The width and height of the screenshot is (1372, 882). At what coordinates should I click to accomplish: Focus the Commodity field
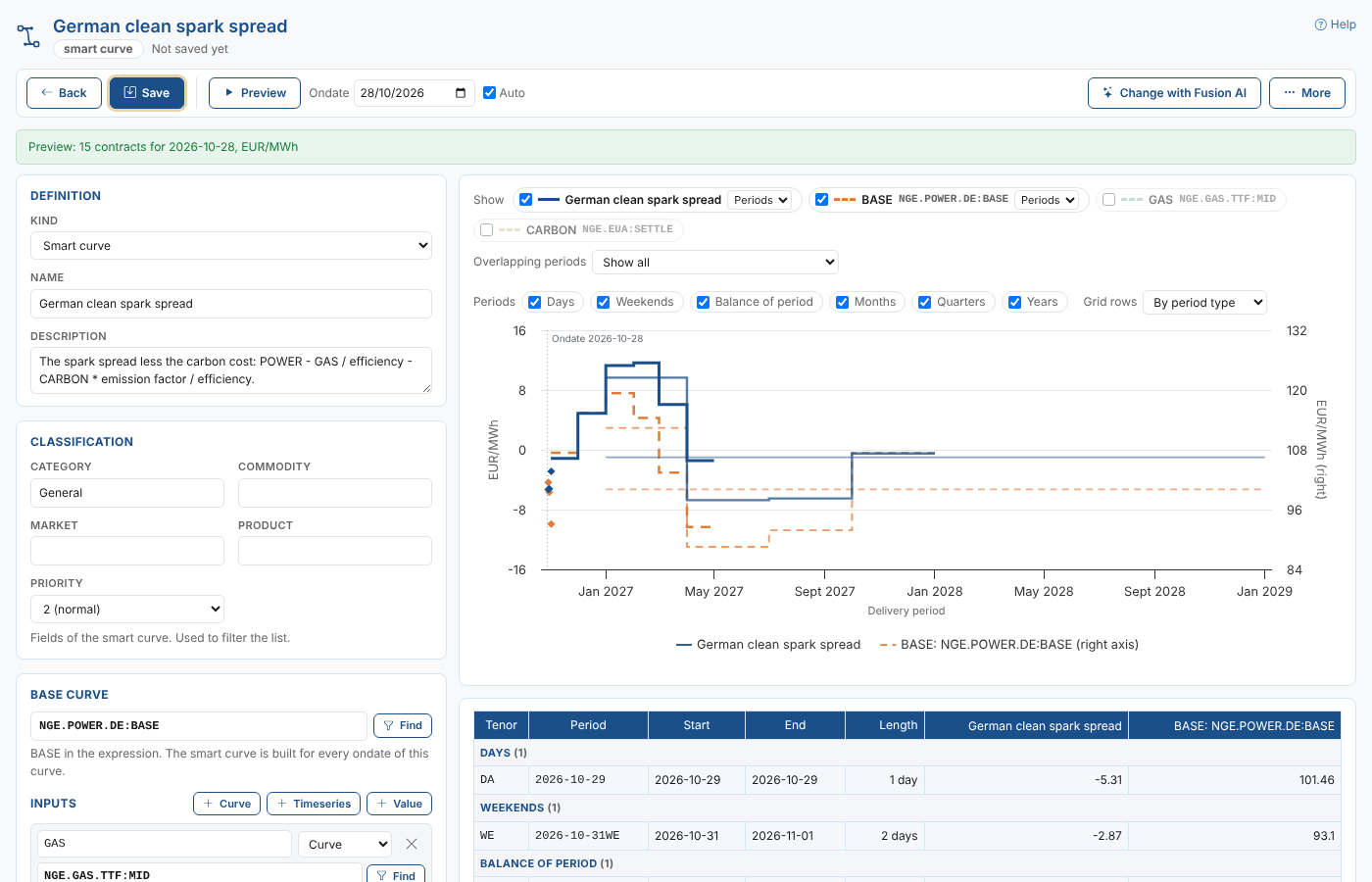pyautogui.click(x=335, y=493)
